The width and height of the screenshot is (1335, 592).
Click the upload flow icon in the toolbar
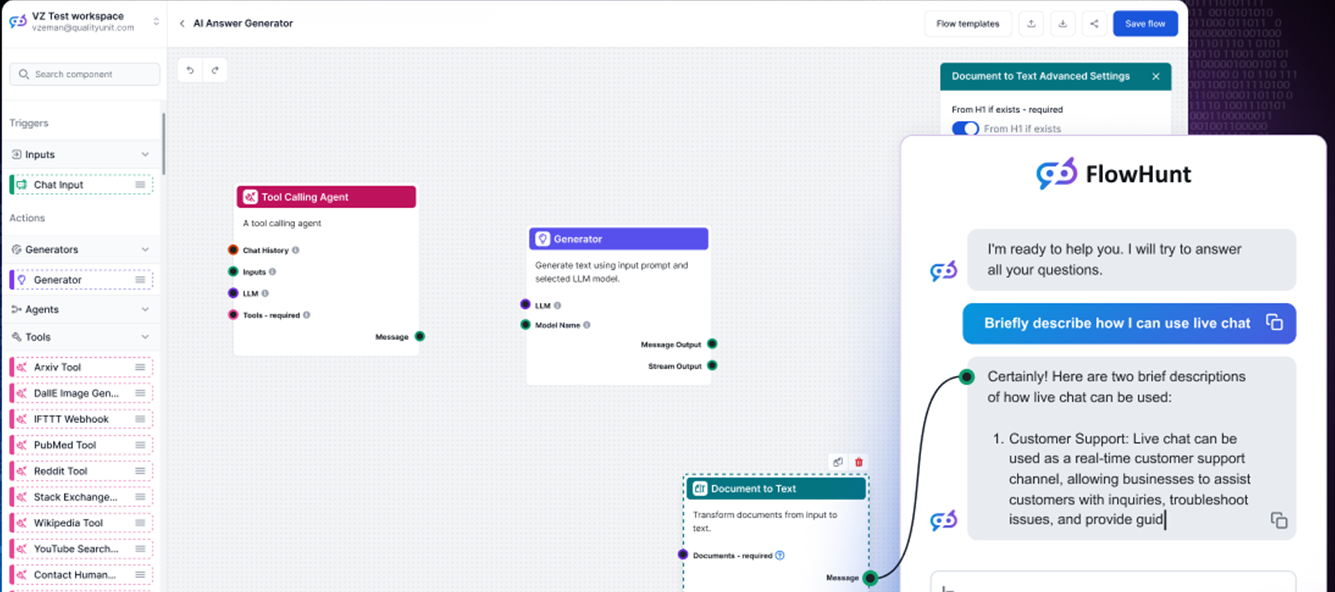tap(1031, 23)
